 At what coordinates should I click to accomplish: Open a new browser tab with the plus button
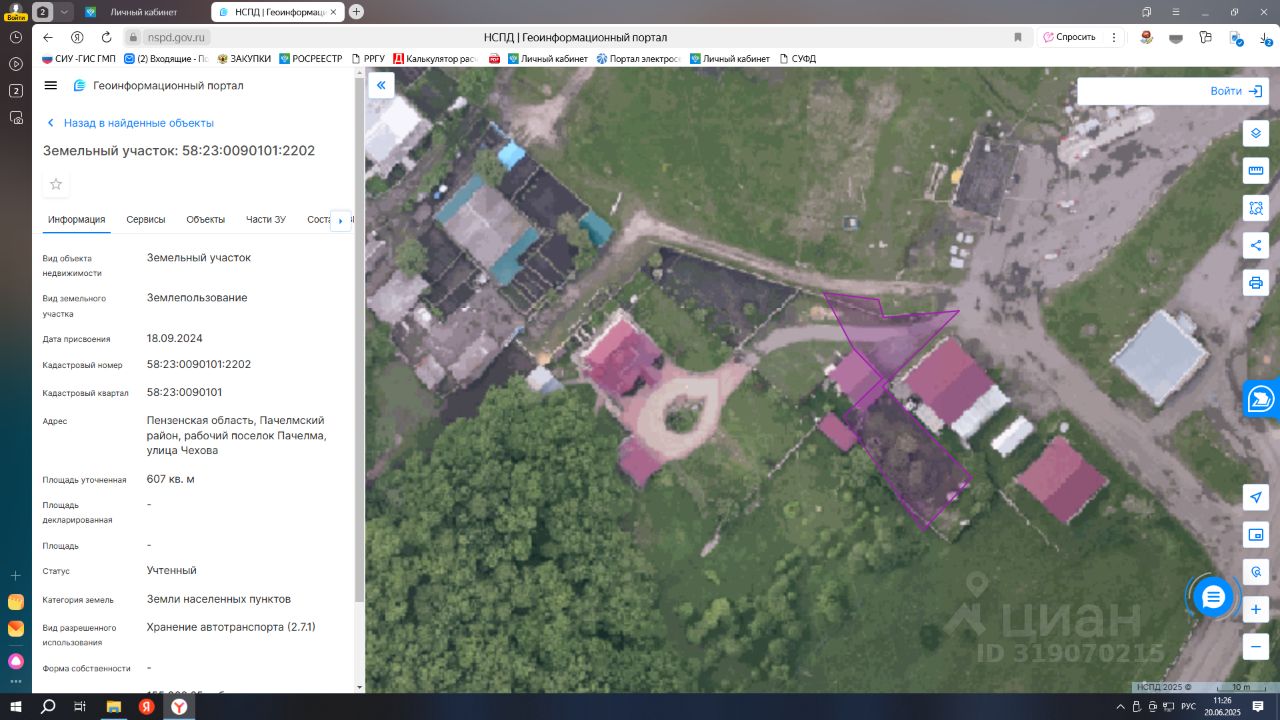point(357,12)
